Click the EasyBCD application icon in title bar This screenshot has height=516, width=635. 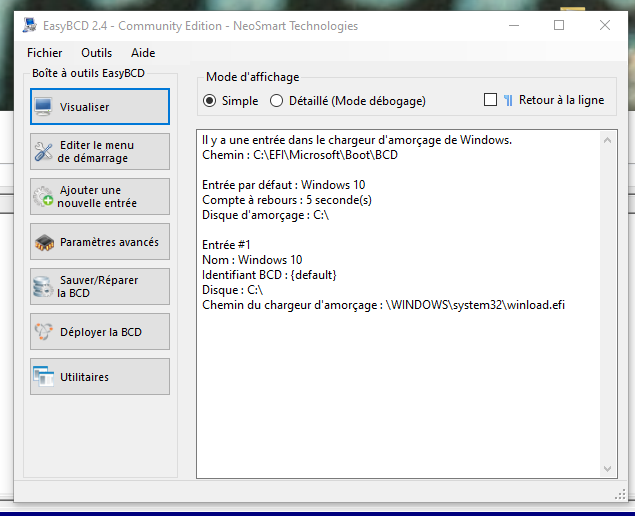click(x=30, y=26)
